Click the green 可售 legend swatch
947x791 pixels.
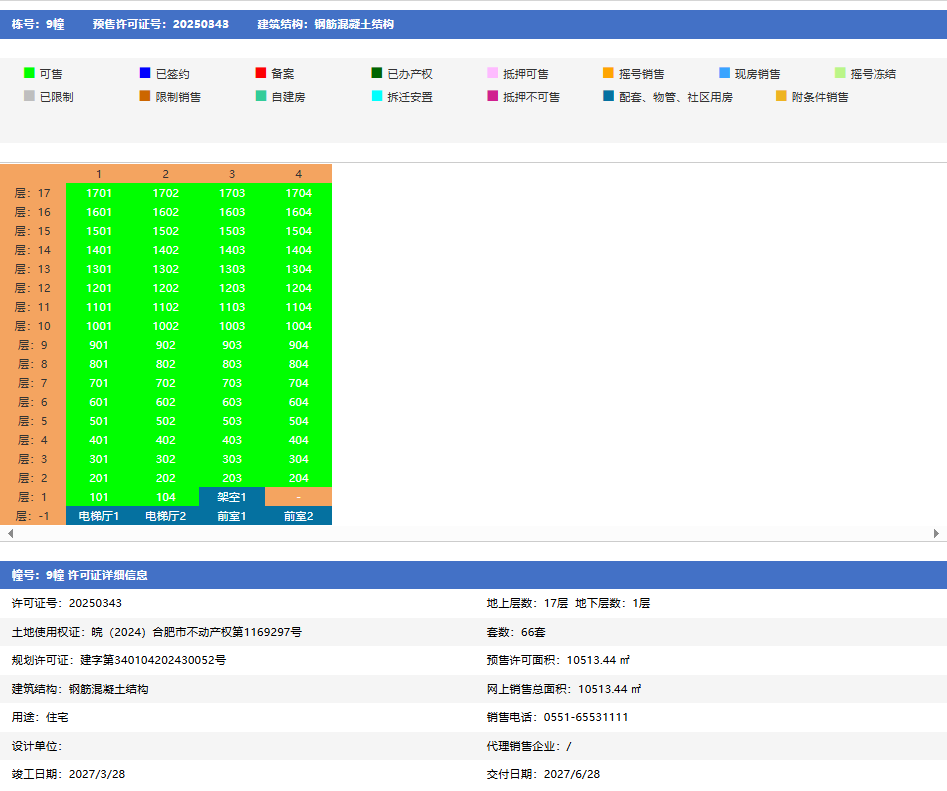pyautogui.click(x=29, y=73)
